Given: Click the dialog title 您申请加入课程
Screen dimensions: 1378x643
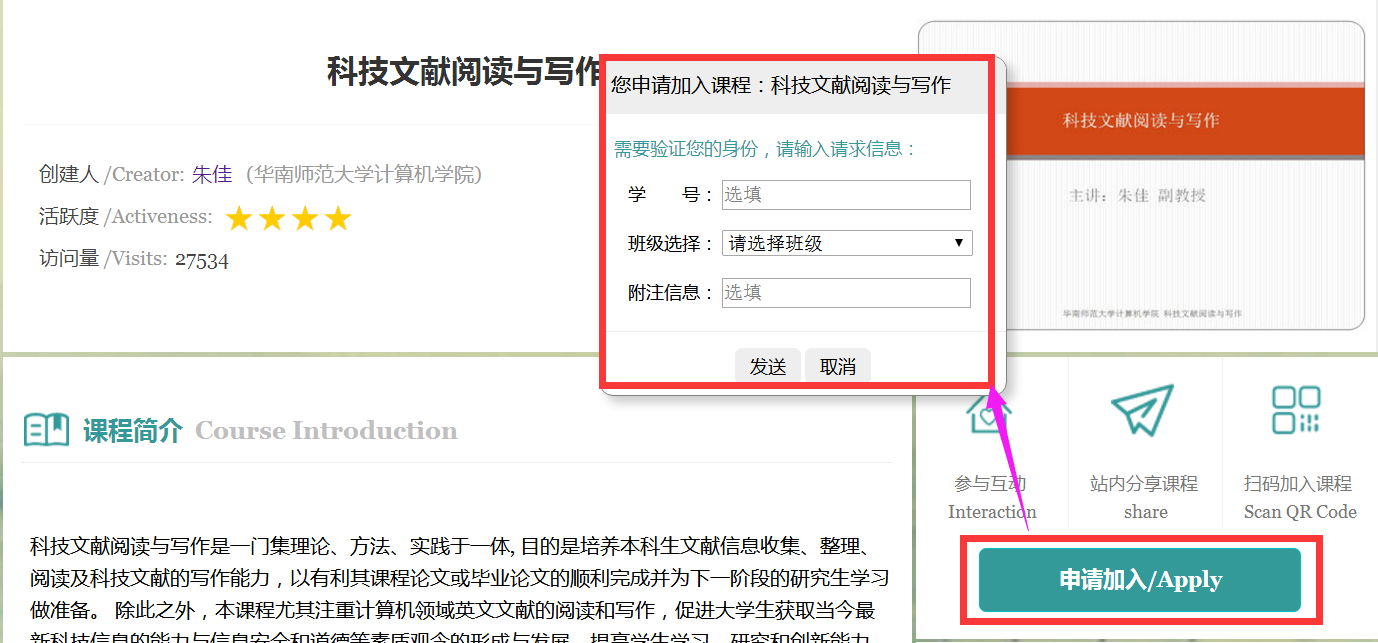Looking at the screenshot, I should click(780, 86).
